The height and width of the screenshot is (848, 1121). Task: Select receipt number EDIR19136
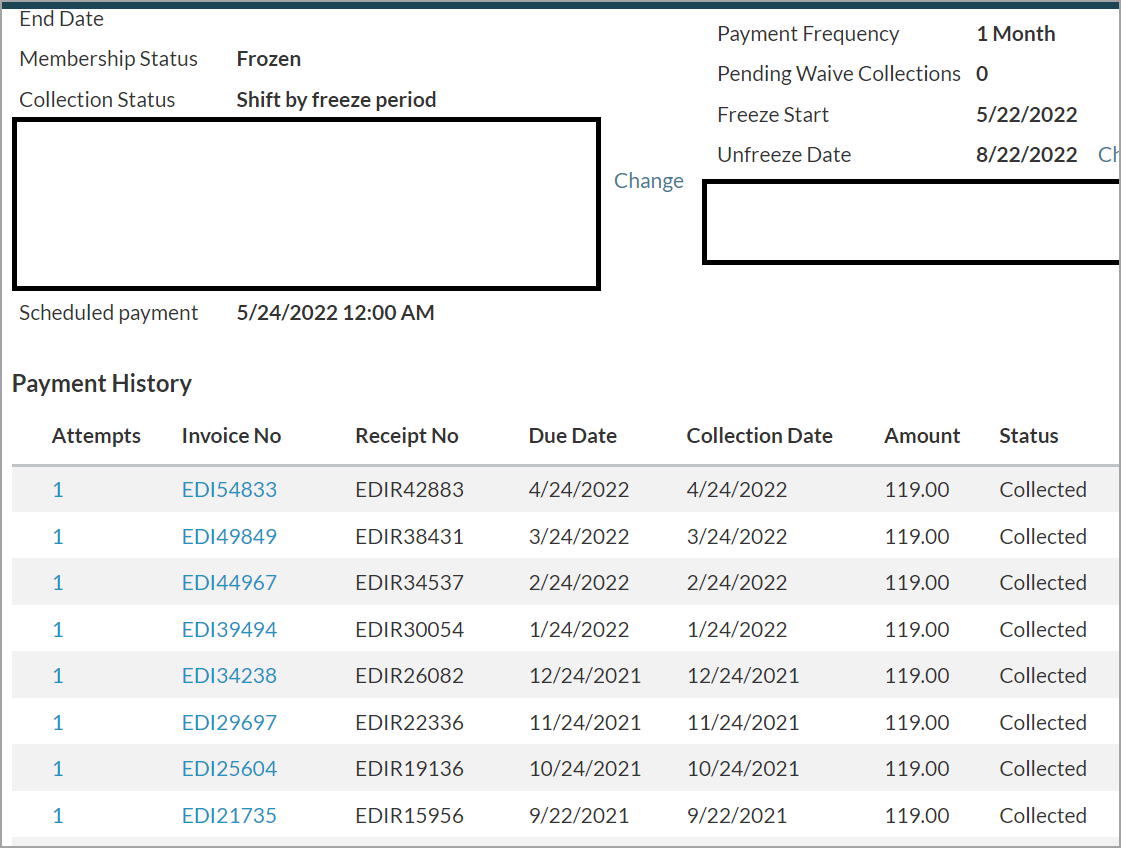[409, 769]
